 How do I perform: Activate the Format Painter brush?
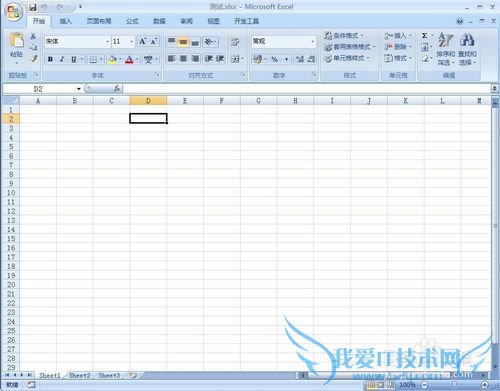coord(33,59)
